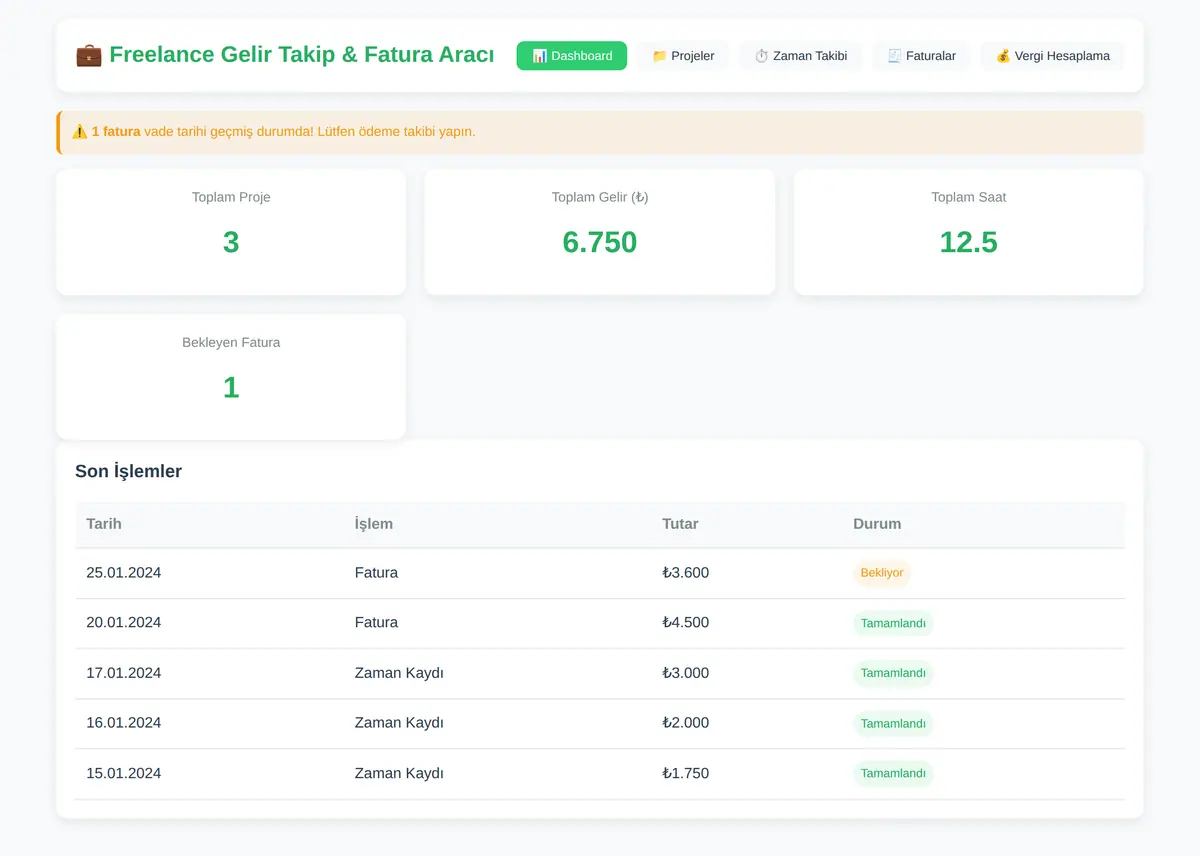1200x856 pixels.
Task: Click the İşlem column header
Action: click(x=374, y=524)
